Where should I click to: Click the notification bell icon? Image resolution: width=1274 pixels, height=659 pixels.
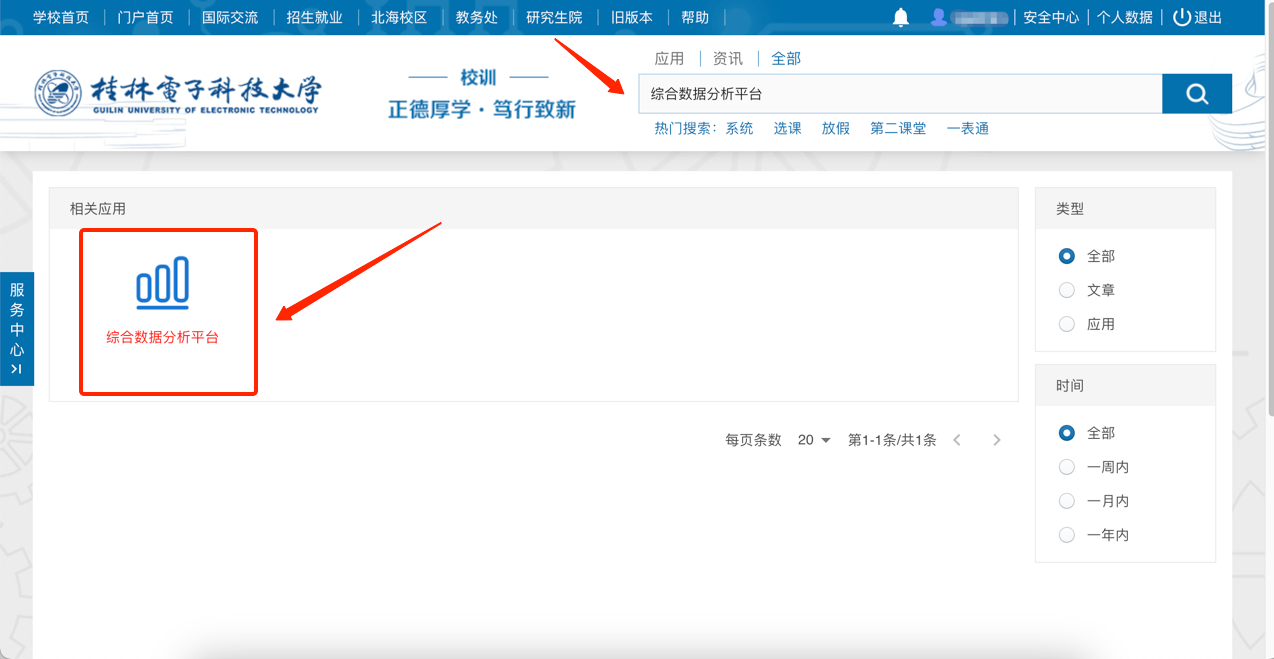point(901,17)
